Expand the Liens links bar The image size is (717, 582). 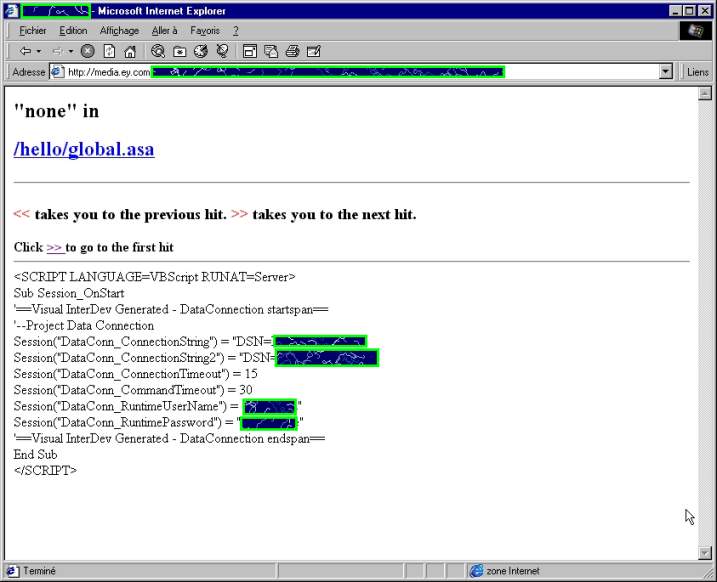[x=697, y=72]
